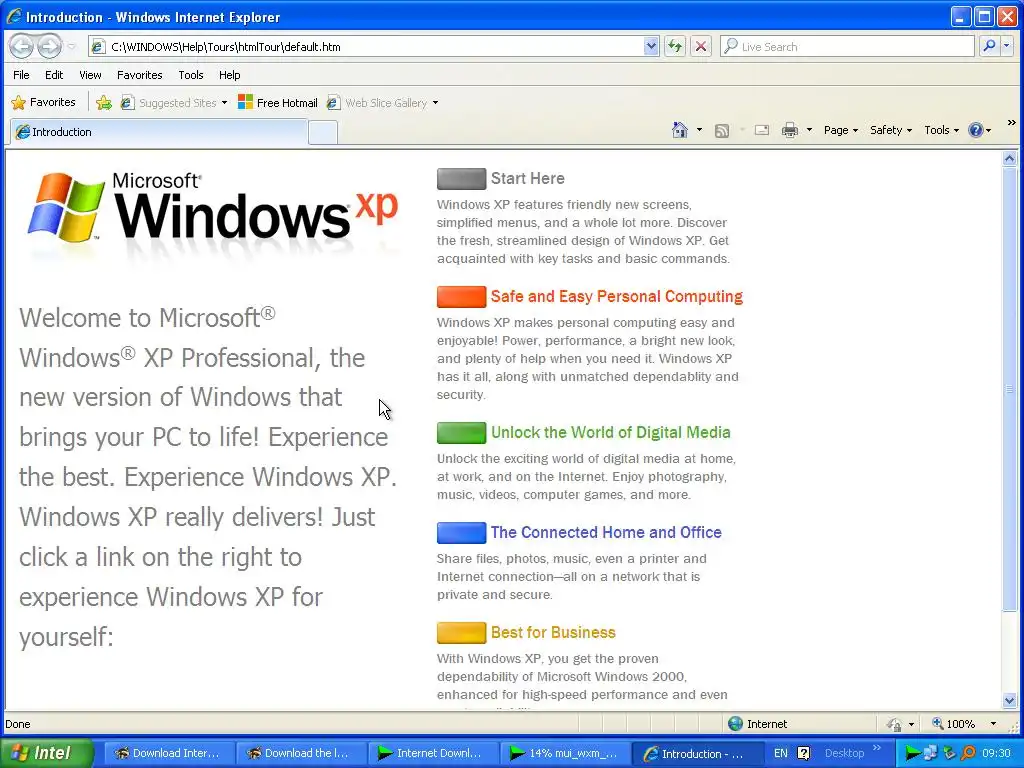Expand the Home button dropdown arrow
Image resolution: width=1024 pixels, height=768 pixels.
tap(699, 130)
